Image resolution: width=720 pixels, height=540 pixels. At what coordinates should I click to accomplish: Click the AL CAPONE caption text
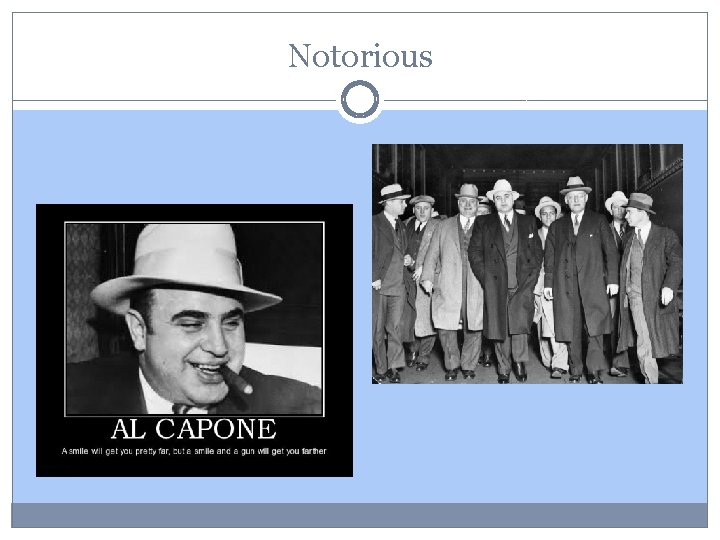194,429
